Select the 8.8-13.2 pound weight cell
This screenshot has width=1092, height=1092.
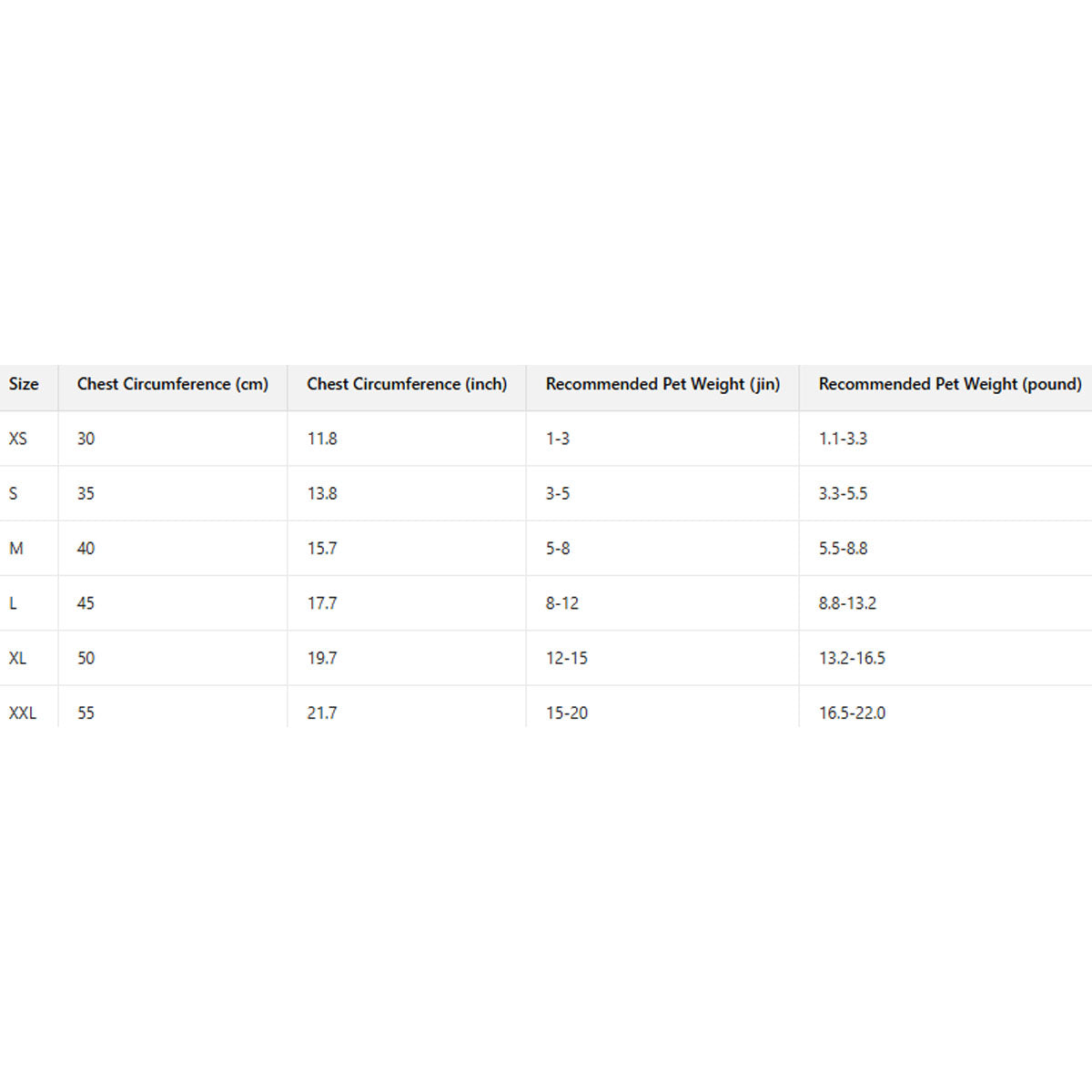(x=847, y=602)
